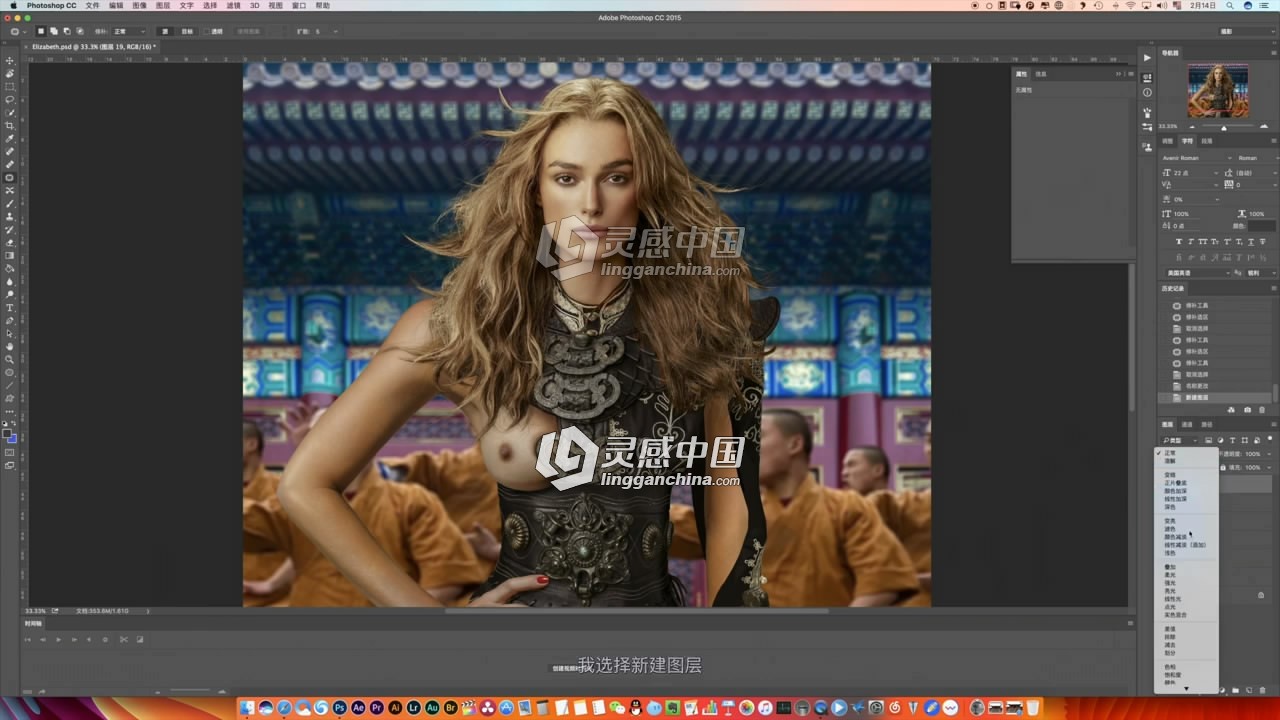Filter layers by type (T) icon
The image size is (1280, 720).
pos(1232,440)
